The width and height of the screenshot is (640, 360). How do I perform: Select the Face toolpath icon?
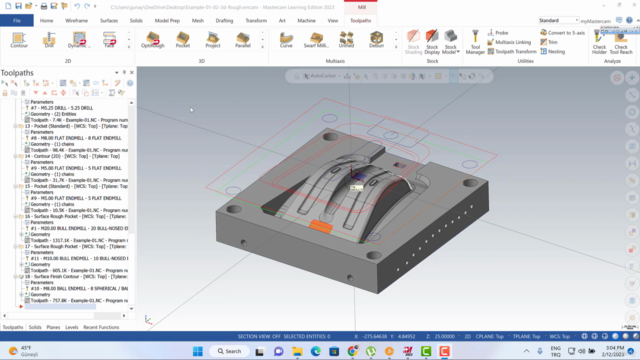point(109,40)
